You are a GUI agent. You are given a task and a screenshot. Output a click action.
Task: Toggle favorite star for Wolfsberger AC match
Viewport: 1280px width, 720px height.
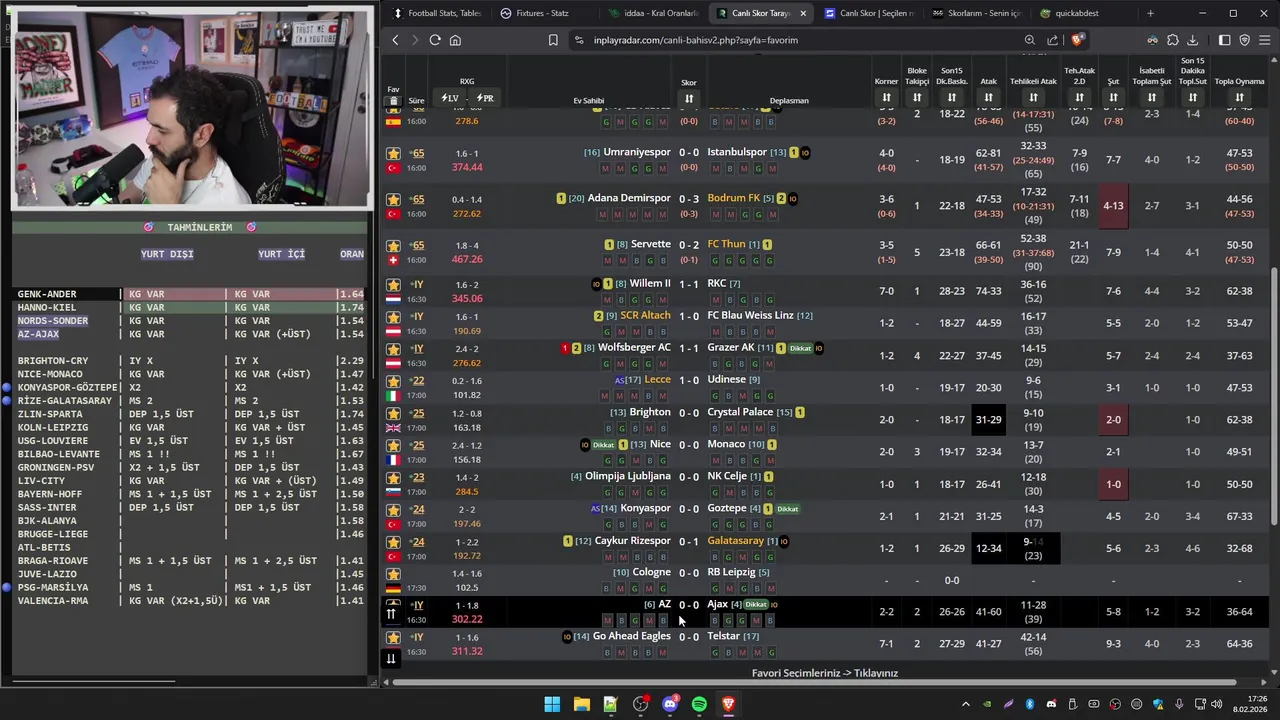tap(393, 348)
